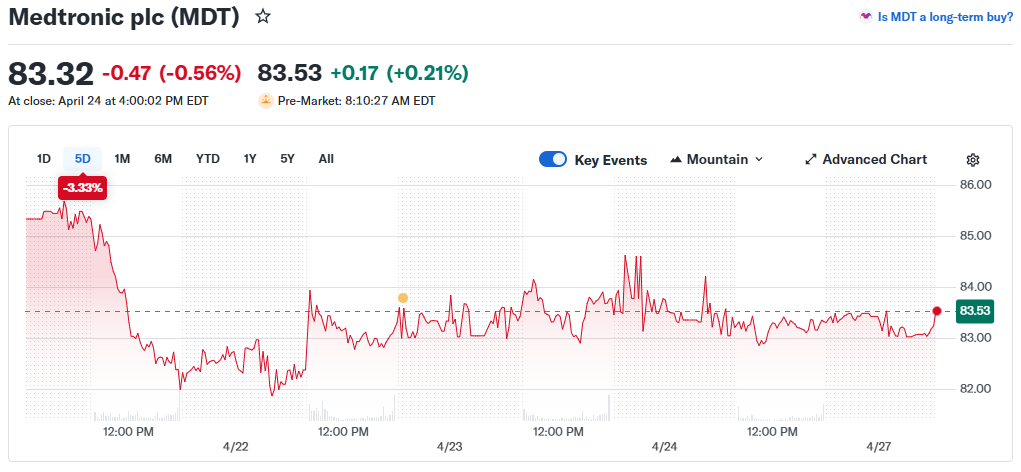This screenshot has width=1021, height=472.
Task: Star Medtronic to add to watchlist
Action: 263,17
